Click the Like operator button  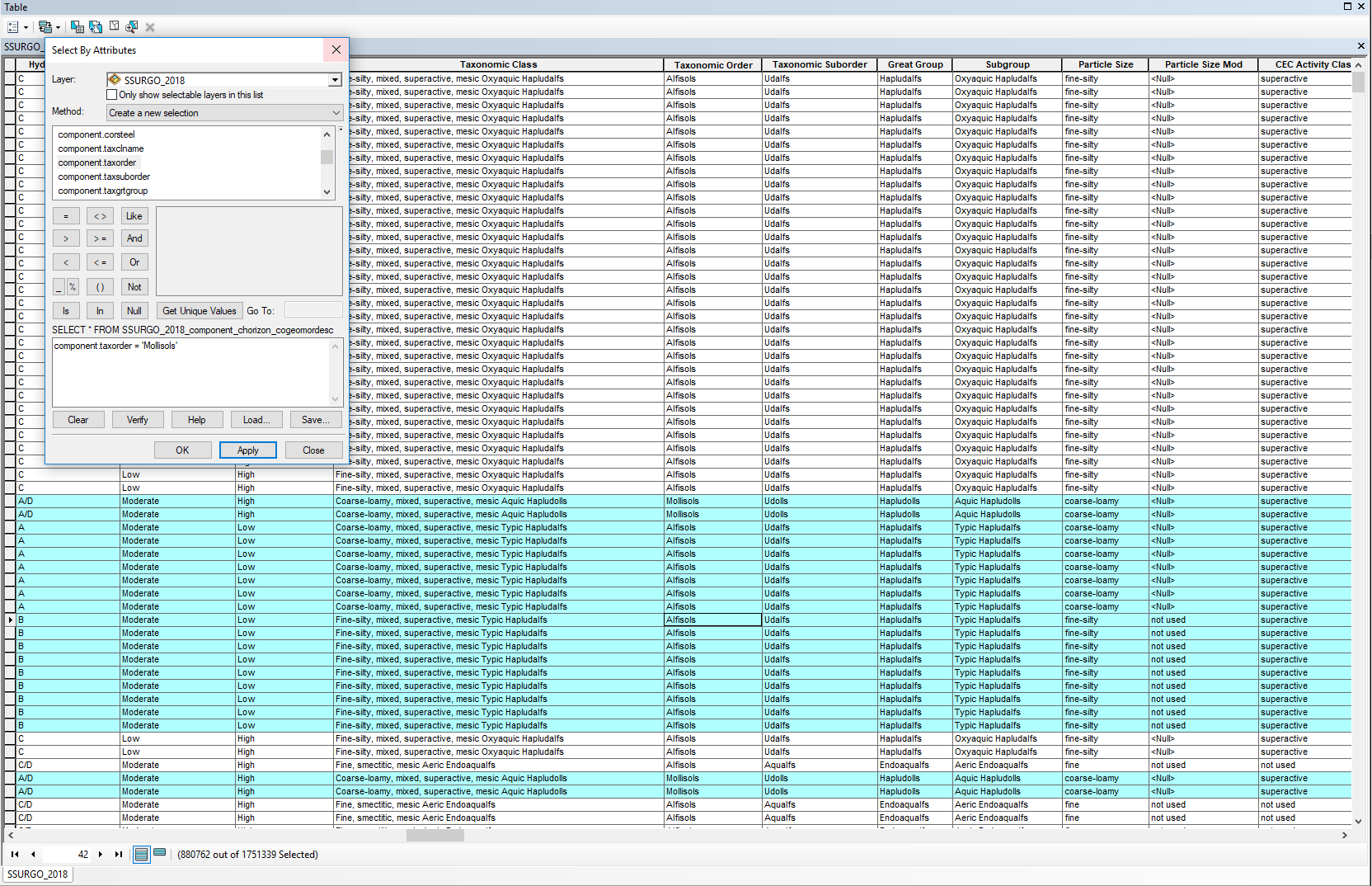click(x=134, y=216)
